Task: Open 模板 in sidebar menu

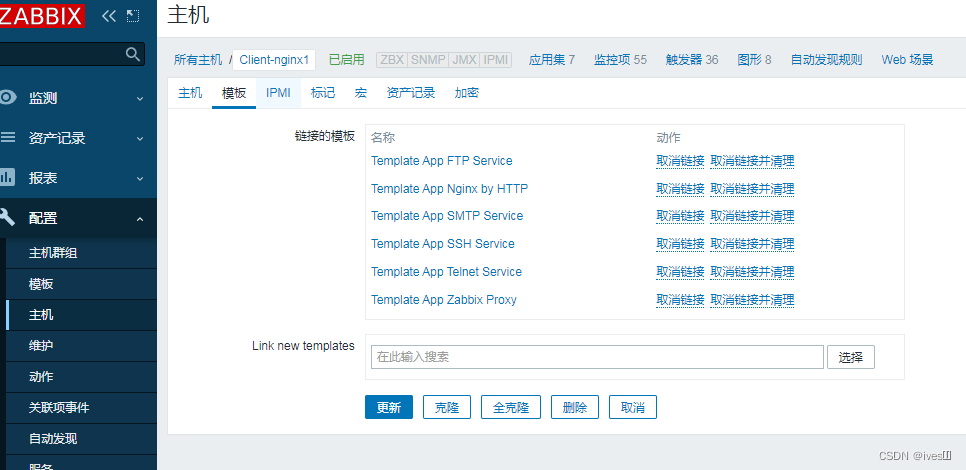Action: pos(41,285)
